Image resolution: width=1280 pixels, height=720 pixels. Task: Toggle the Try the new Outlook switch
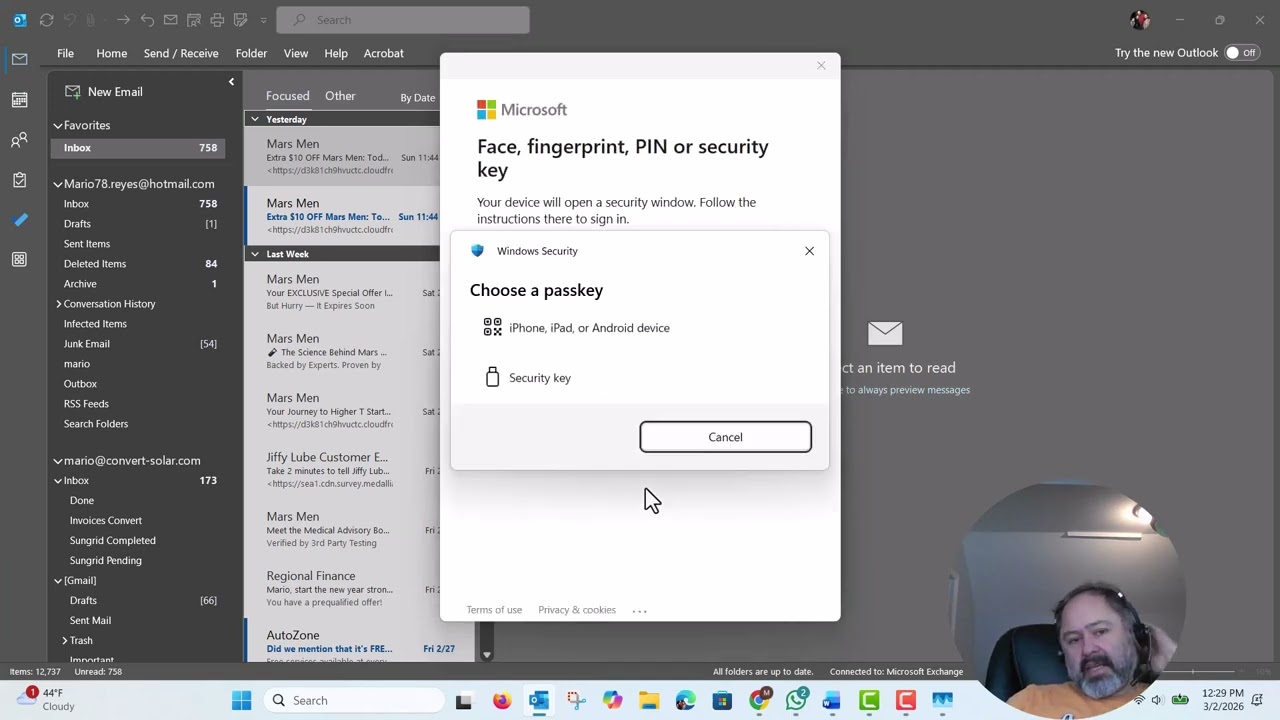[x=1241, y=53]
